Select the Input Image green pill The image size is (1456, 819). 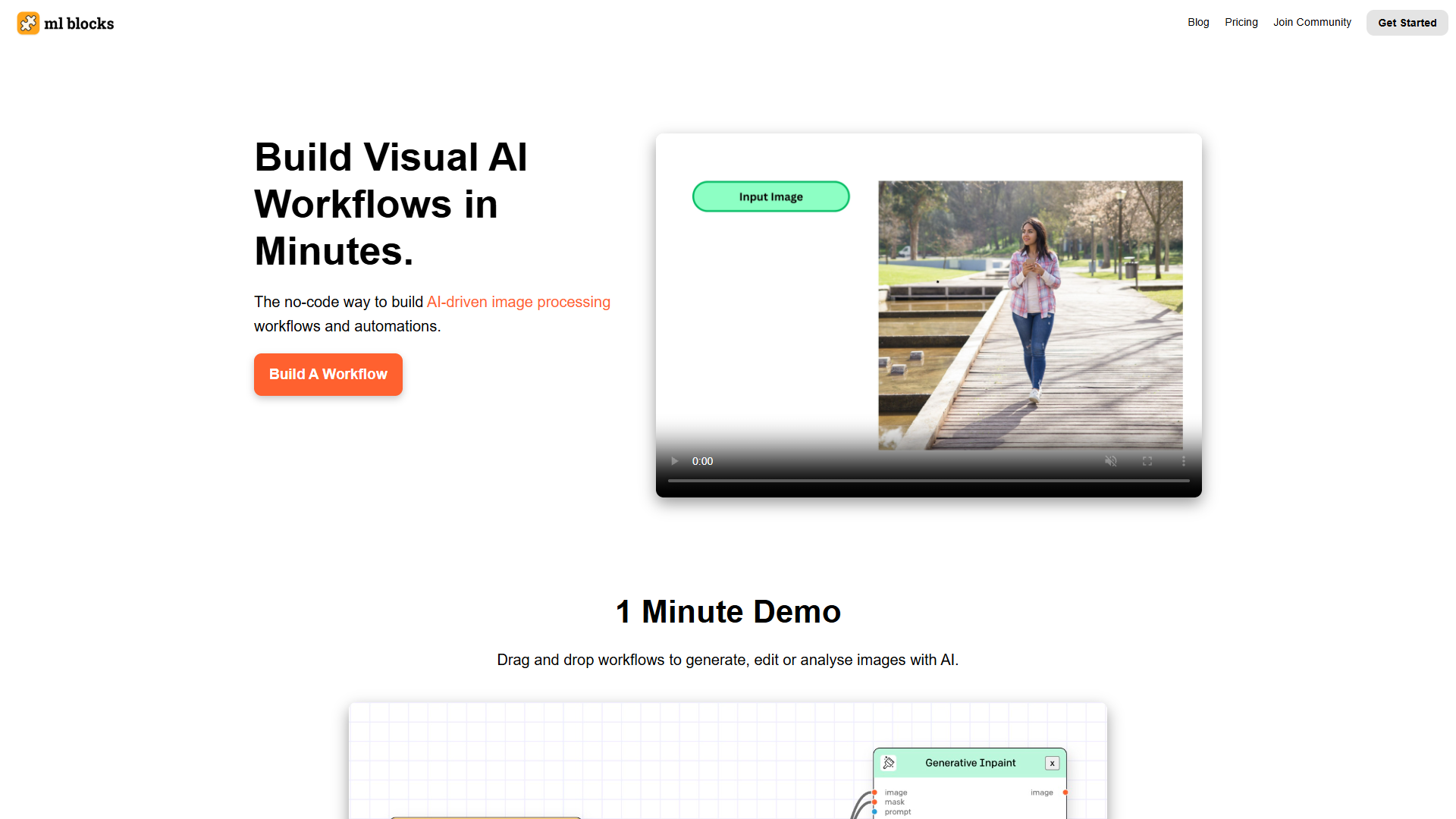[x=770, y=196]
